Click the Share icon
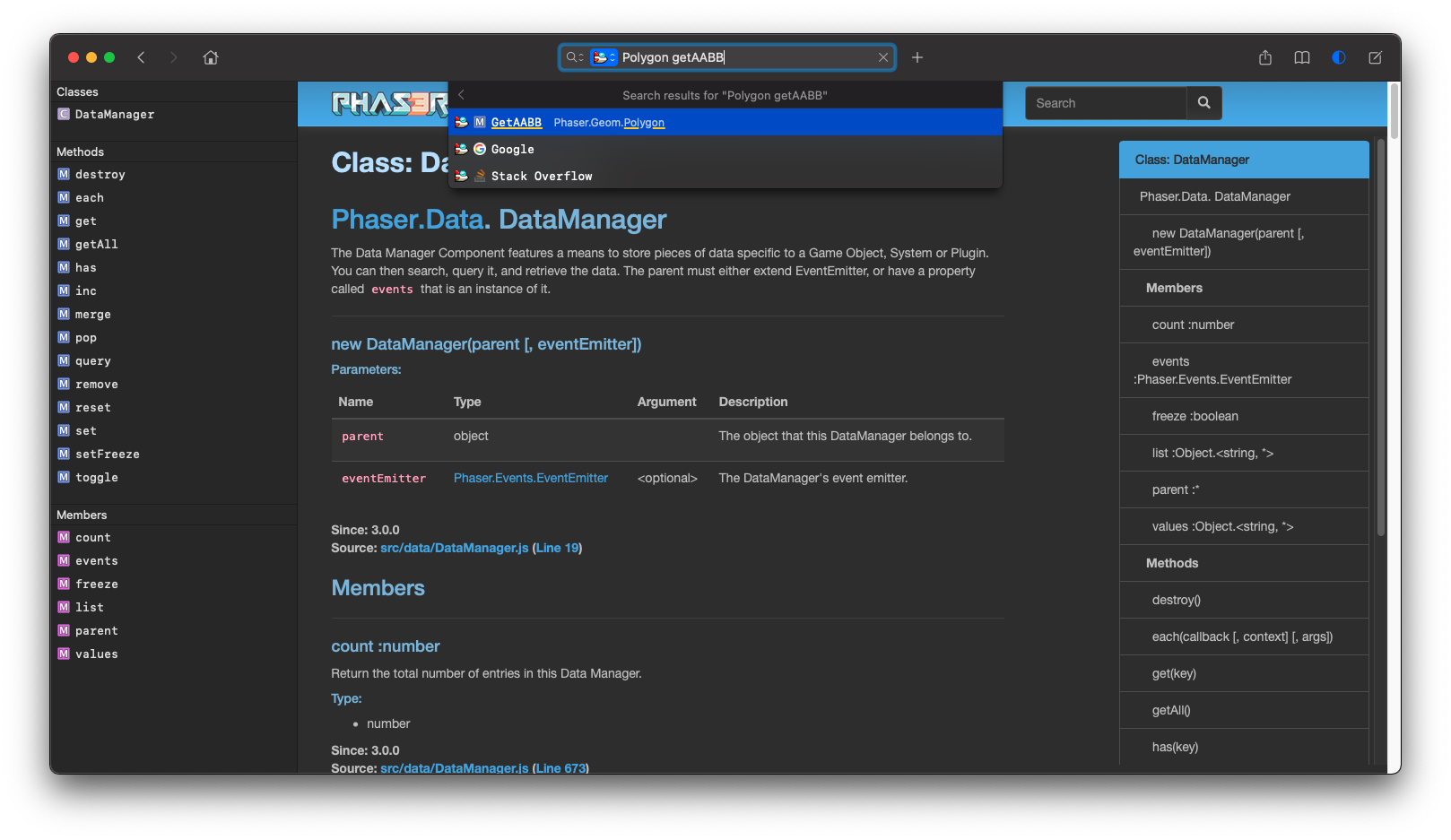 pos(1264,56)
